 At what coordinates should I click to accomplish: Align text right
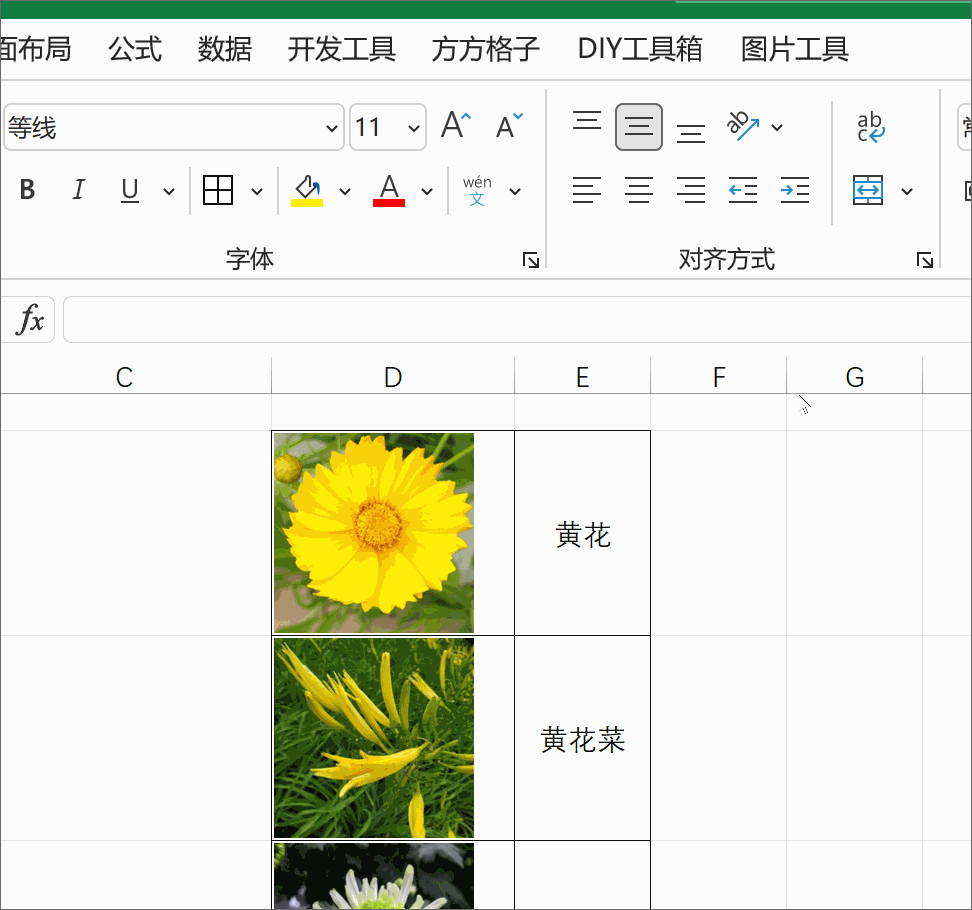(x=691, y=190)
